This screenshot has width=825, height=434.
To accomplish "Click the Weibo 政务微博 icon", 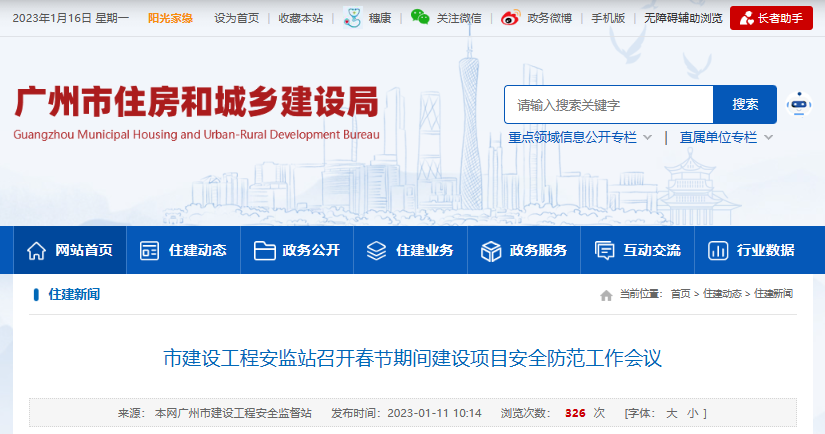I will (511, 18).
